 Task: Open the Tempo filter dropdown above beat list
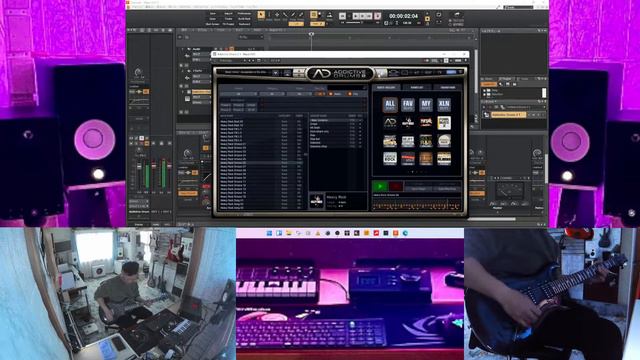click(x=300, y=94)
